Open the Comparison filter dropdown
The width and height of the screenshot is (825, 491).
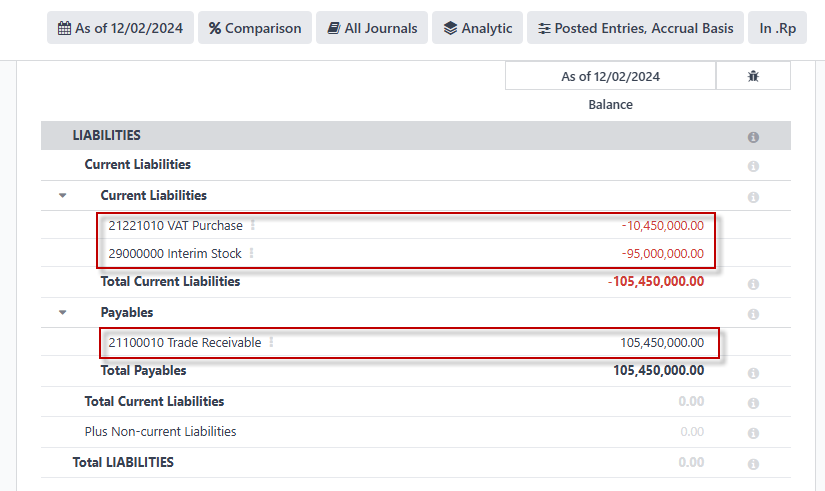[x=255, y=28]
